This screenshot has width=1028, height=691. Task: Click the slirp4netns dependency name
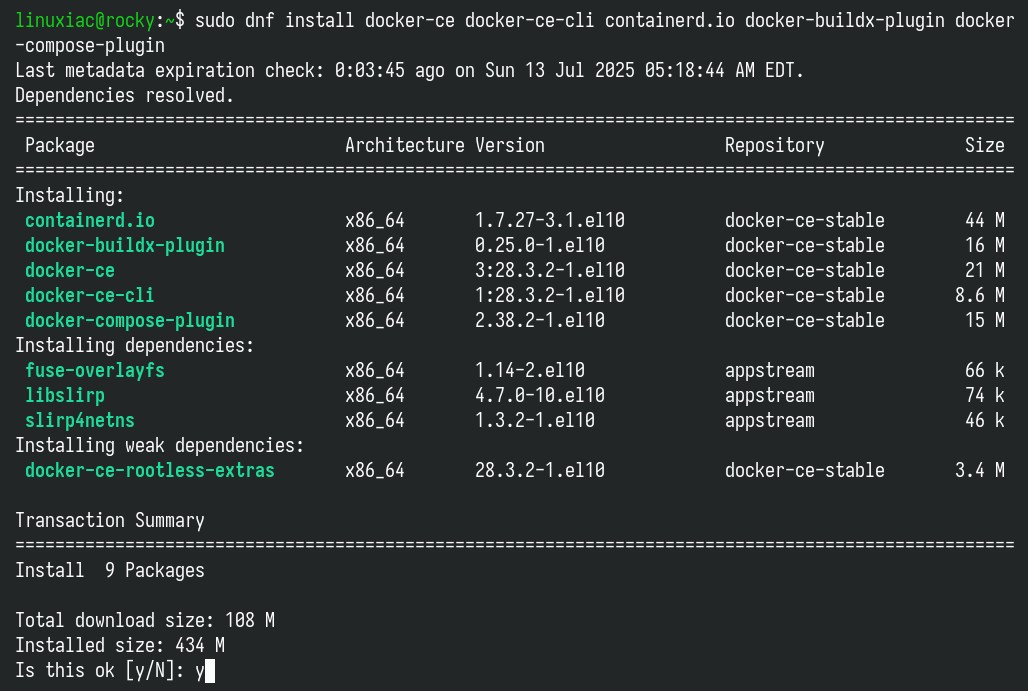click(80, 420)
